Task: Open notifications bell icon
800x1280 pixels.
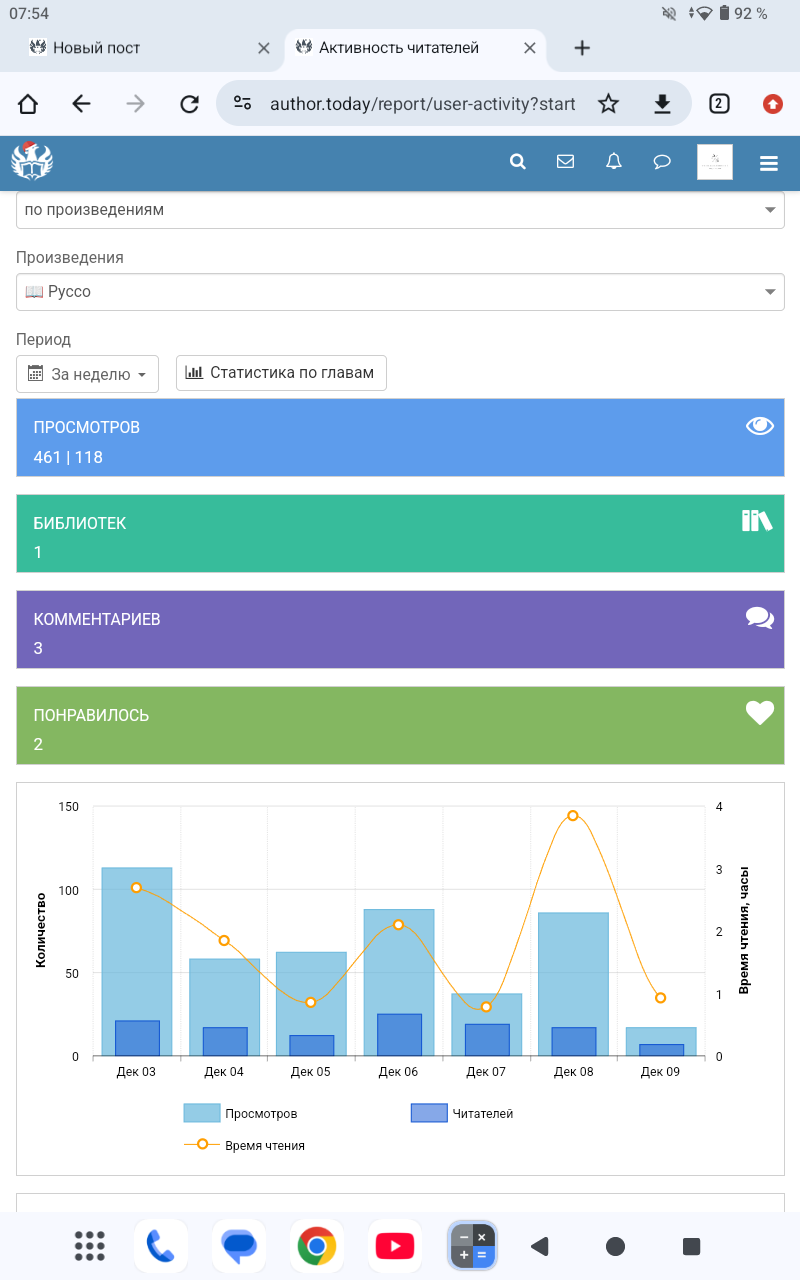Action: pos(614,162)
